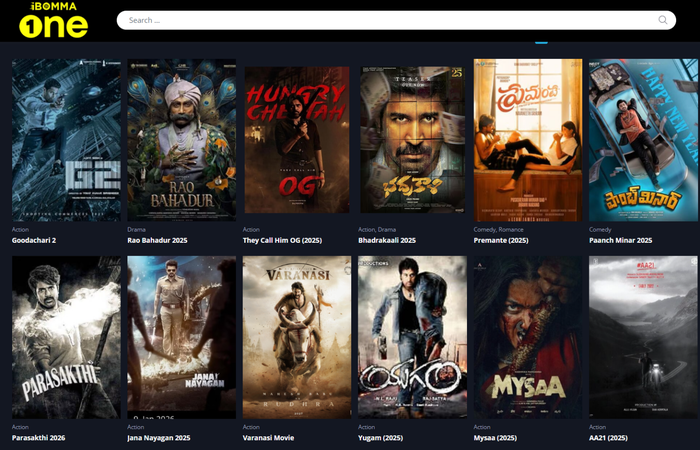
Task: Open the Yugam movie poster
Action: click(x=412, y=337)
